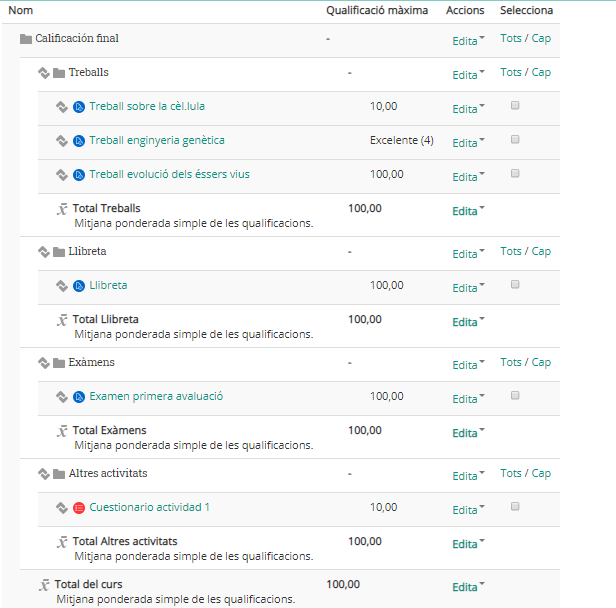Click folder icon of Exàmens category

(x=59, y=363)
